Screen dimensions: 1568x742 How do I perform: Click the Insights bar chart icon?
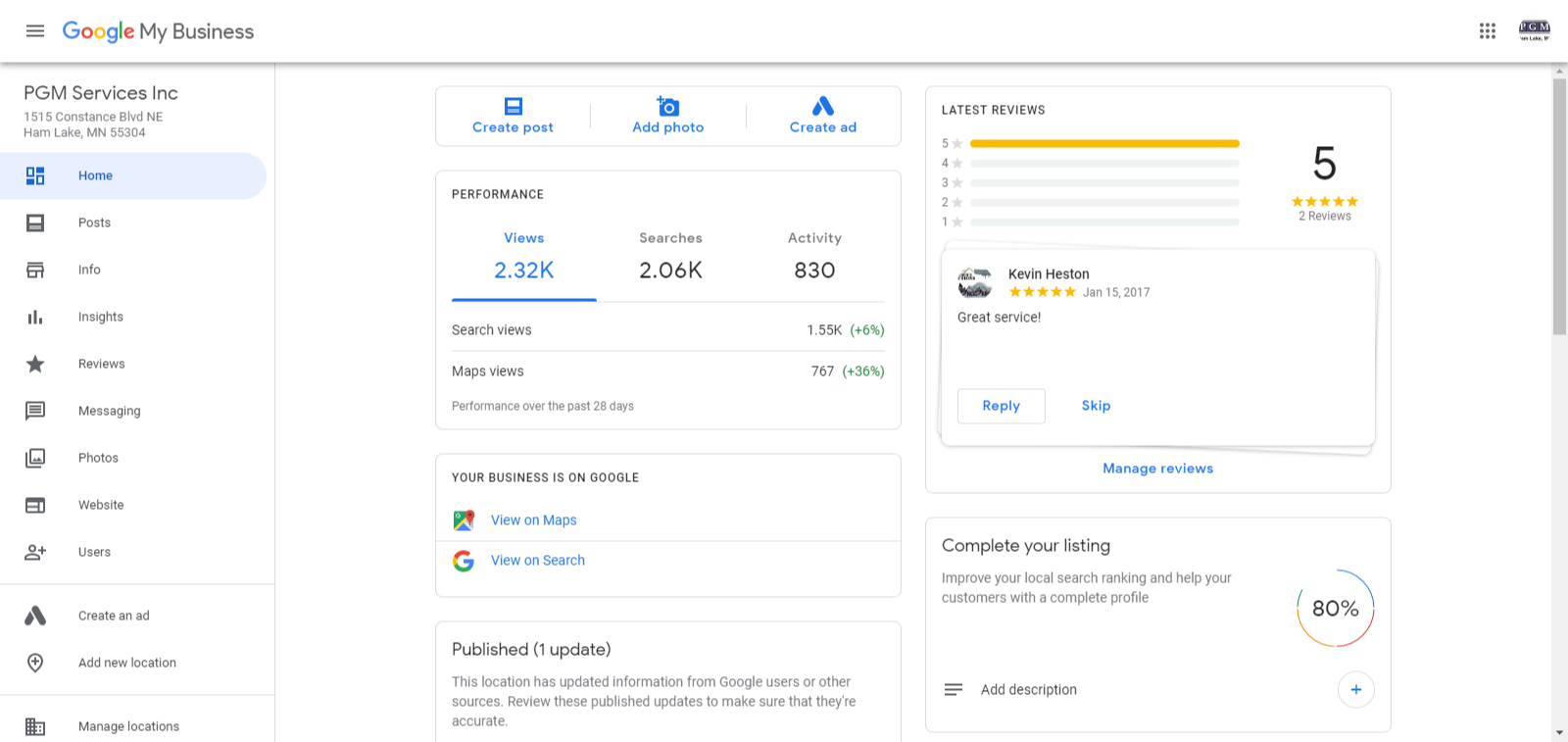tap(35, 317)
